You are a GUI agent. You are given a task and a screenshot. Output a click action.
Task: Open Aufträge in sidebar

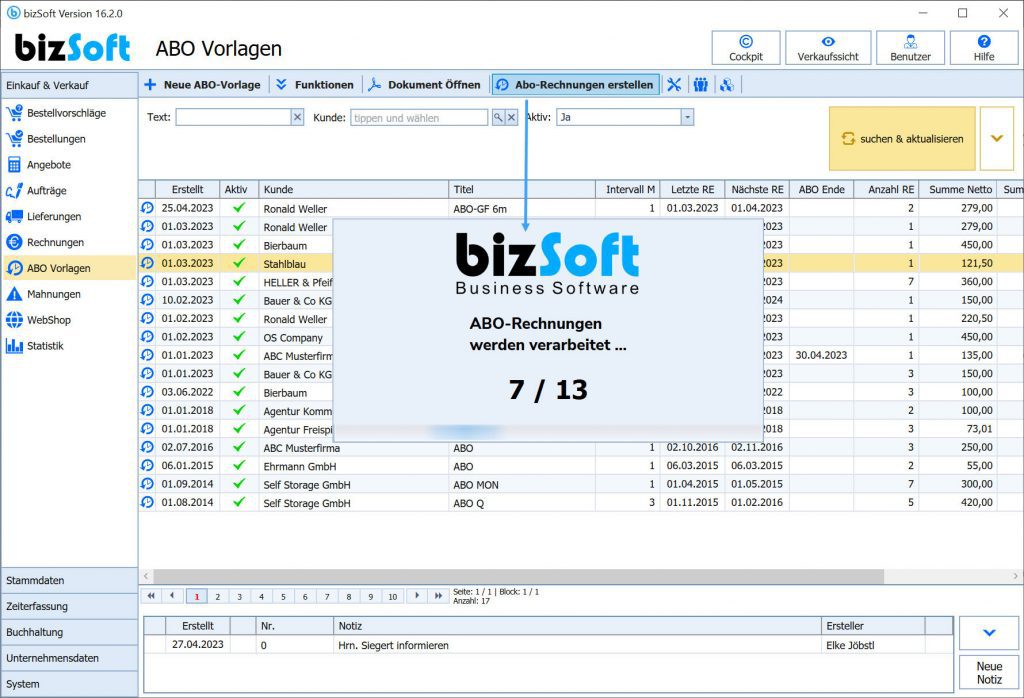pos(68,191)
